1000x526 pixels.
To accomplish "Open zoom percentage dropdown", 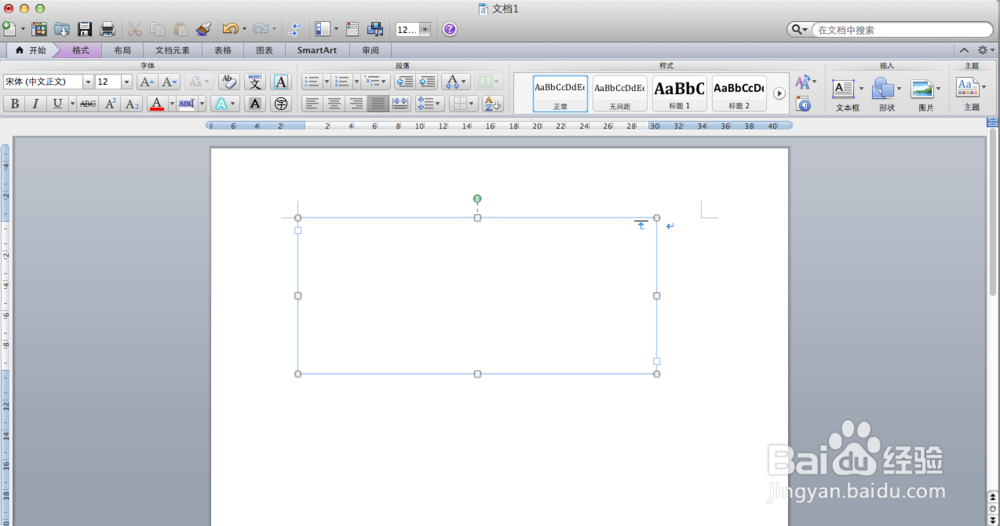I will click(x=425, y=29).
